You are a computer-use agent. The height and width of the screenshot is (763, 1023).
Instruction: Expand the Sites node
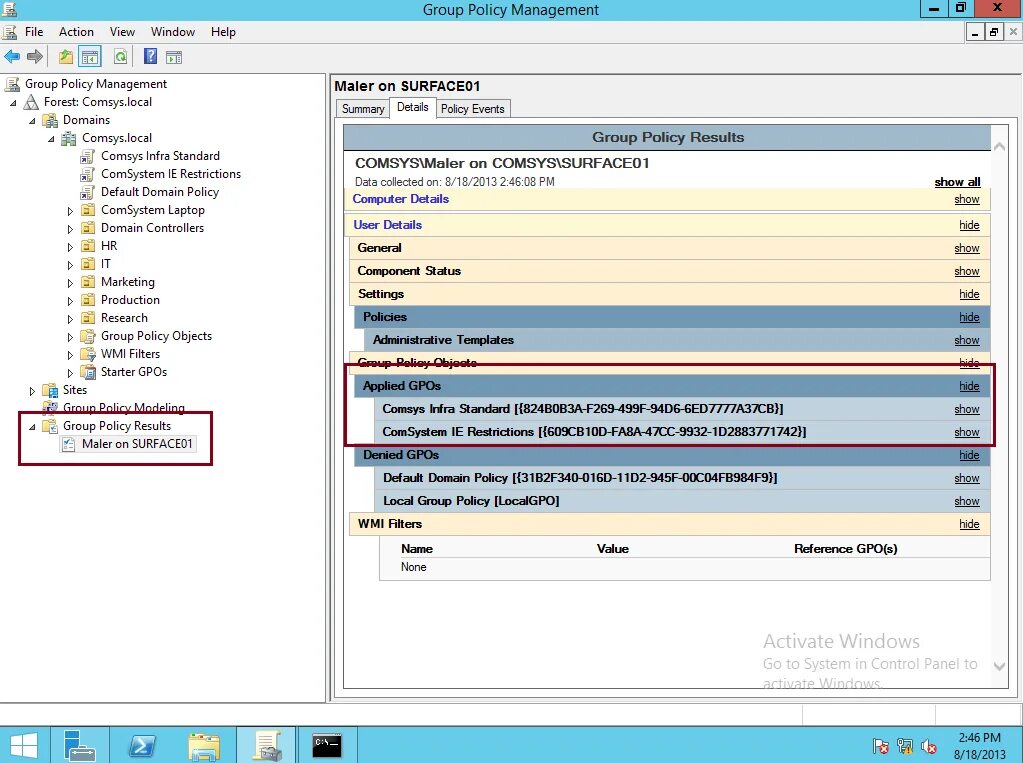(x=32, y=391)
